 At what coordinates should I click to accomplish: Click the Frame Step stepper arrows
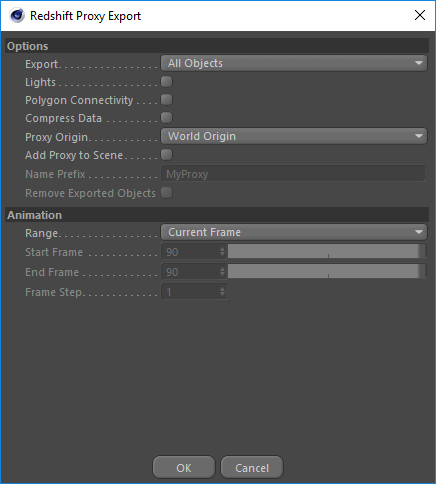[222, 292]
